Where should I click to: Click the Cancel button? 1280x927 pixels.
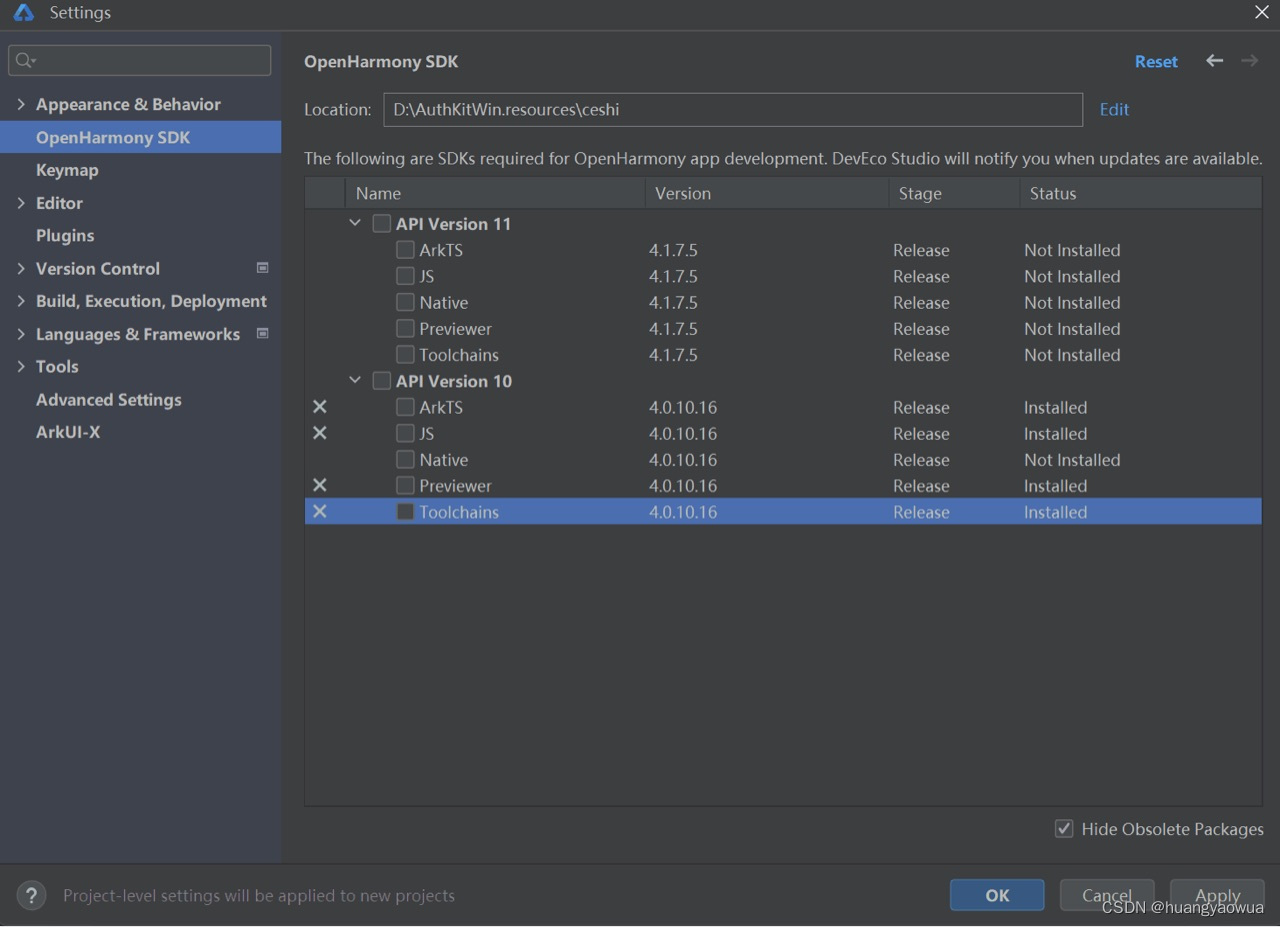[1107, 895]
